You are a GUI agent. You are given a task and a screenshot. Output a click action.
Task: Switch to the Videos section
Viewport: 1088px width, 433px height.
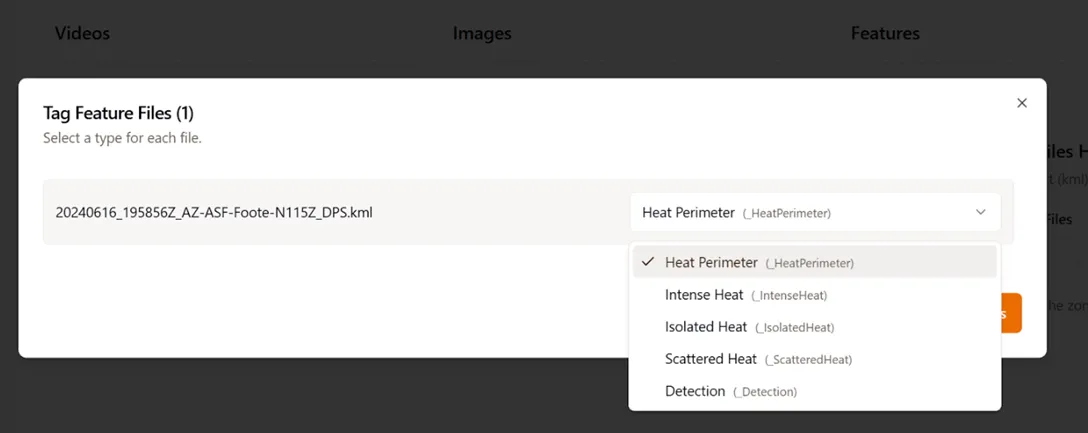(82, 33)
